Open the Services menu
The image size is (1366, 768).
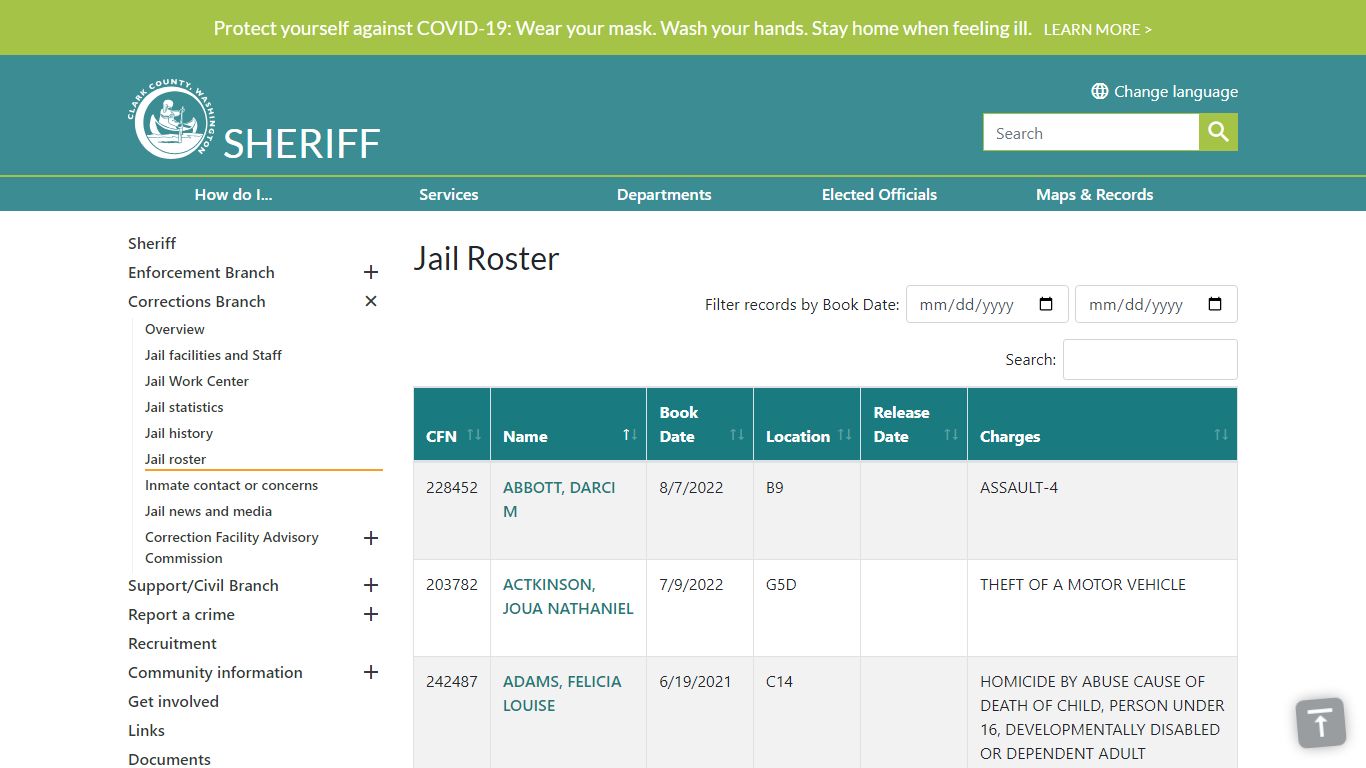(x=448, y=194)
